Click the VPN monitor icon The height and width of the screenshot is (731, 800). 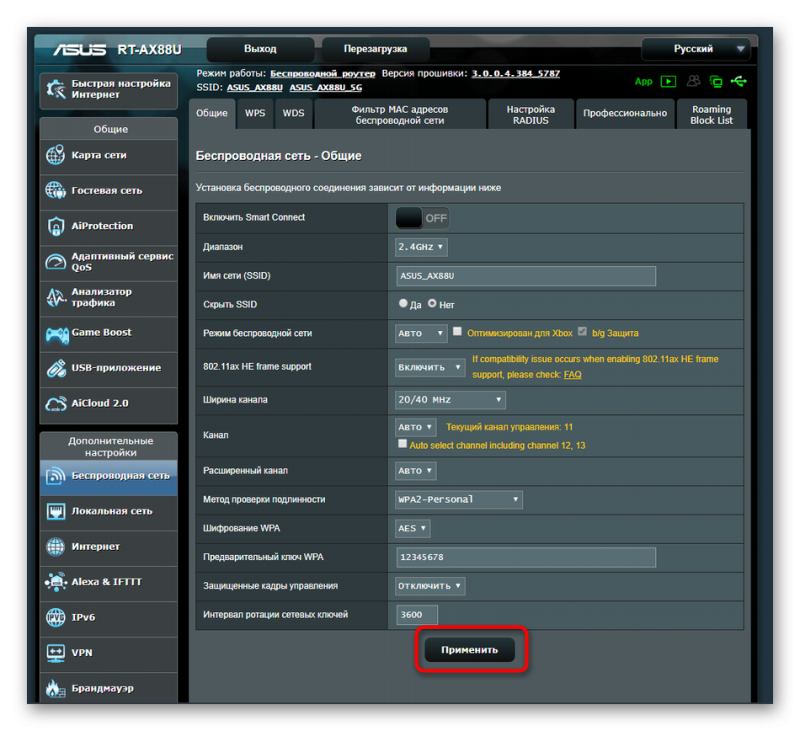[55, 653]
